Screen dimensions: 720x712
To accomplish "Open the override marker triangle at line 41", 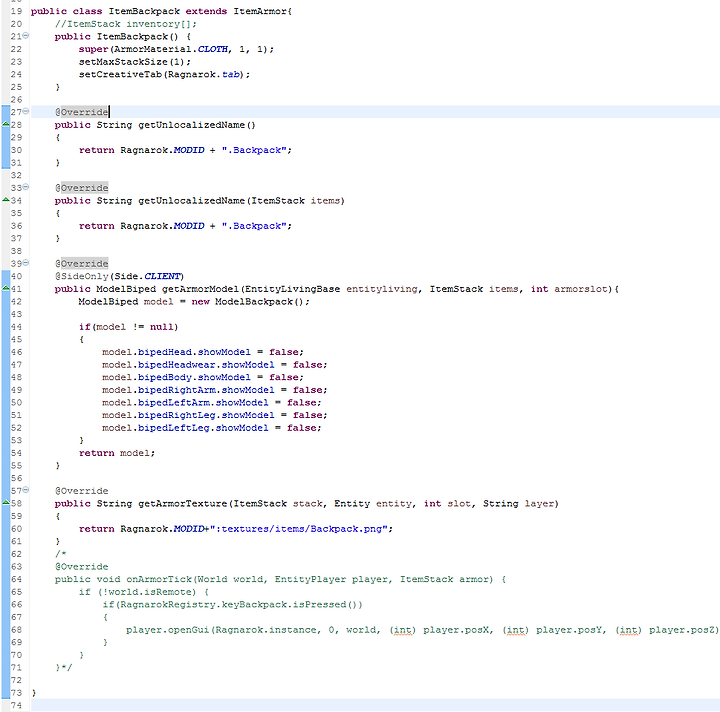I will pos(6,288).
